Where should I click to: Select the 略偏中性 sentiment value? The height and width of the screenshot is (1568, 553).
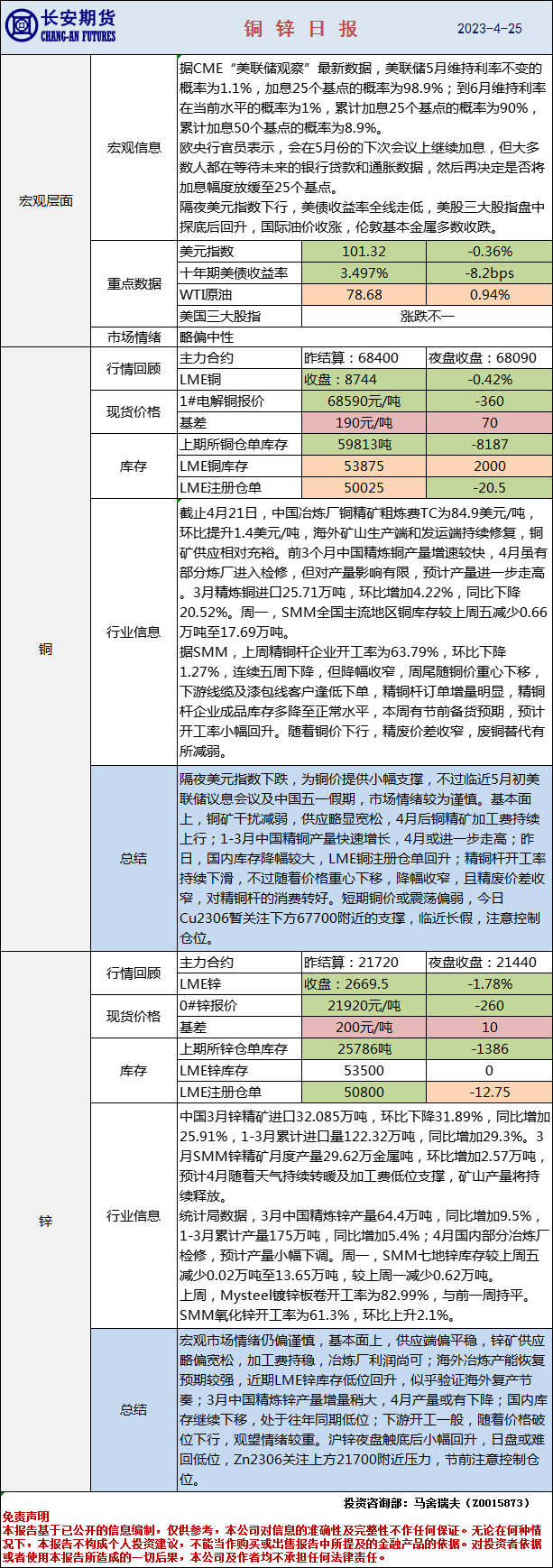click(x=207, y=337)
